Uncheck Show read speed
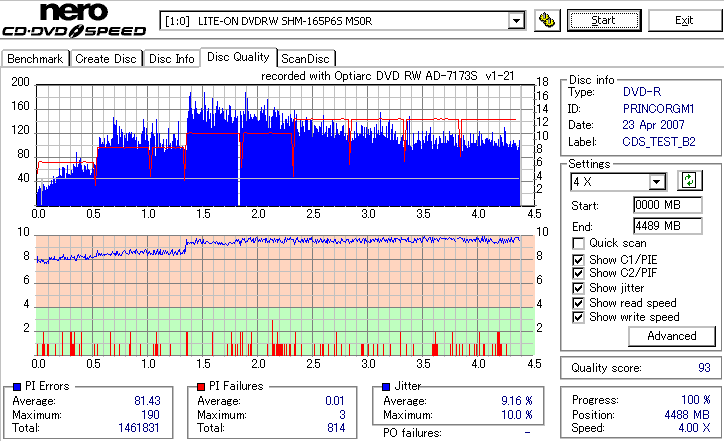Viewport: 724px width, 441px height. point(578,303)
